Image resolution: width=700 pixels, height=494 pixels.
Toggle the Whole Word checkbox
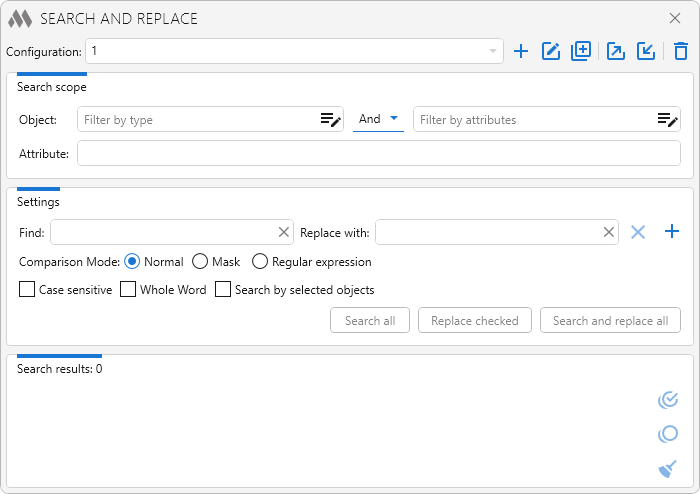point(128,290)
